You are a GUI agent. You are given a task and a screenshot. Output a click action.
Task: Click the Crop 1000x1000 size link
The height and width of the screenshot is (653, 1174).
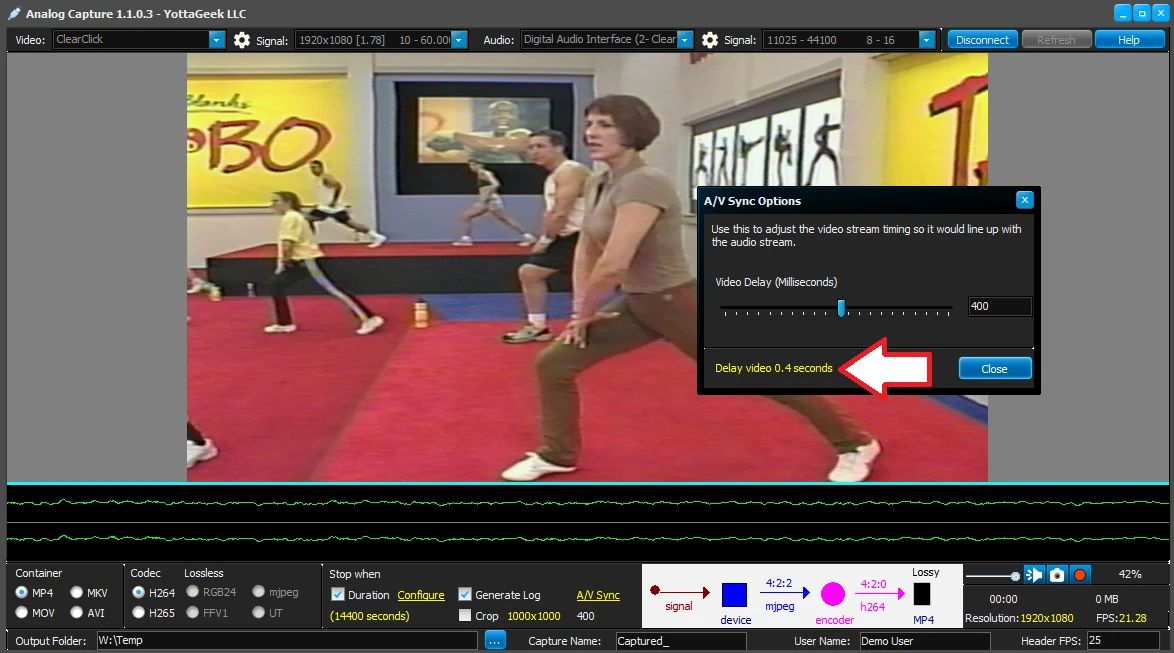tap(534, 616)
